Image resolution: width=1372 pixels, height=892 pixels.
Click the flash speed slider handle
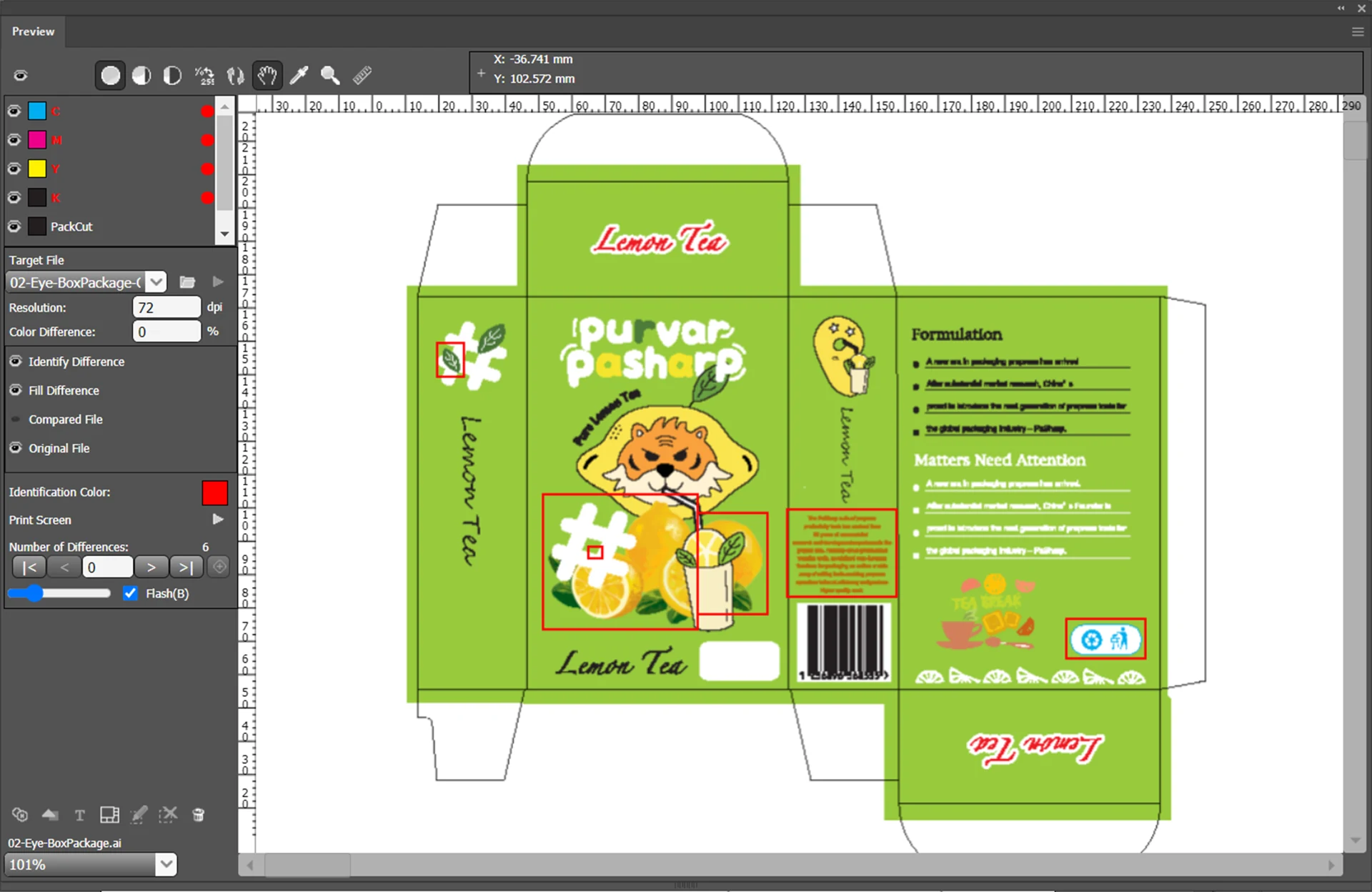pos(34,593)
